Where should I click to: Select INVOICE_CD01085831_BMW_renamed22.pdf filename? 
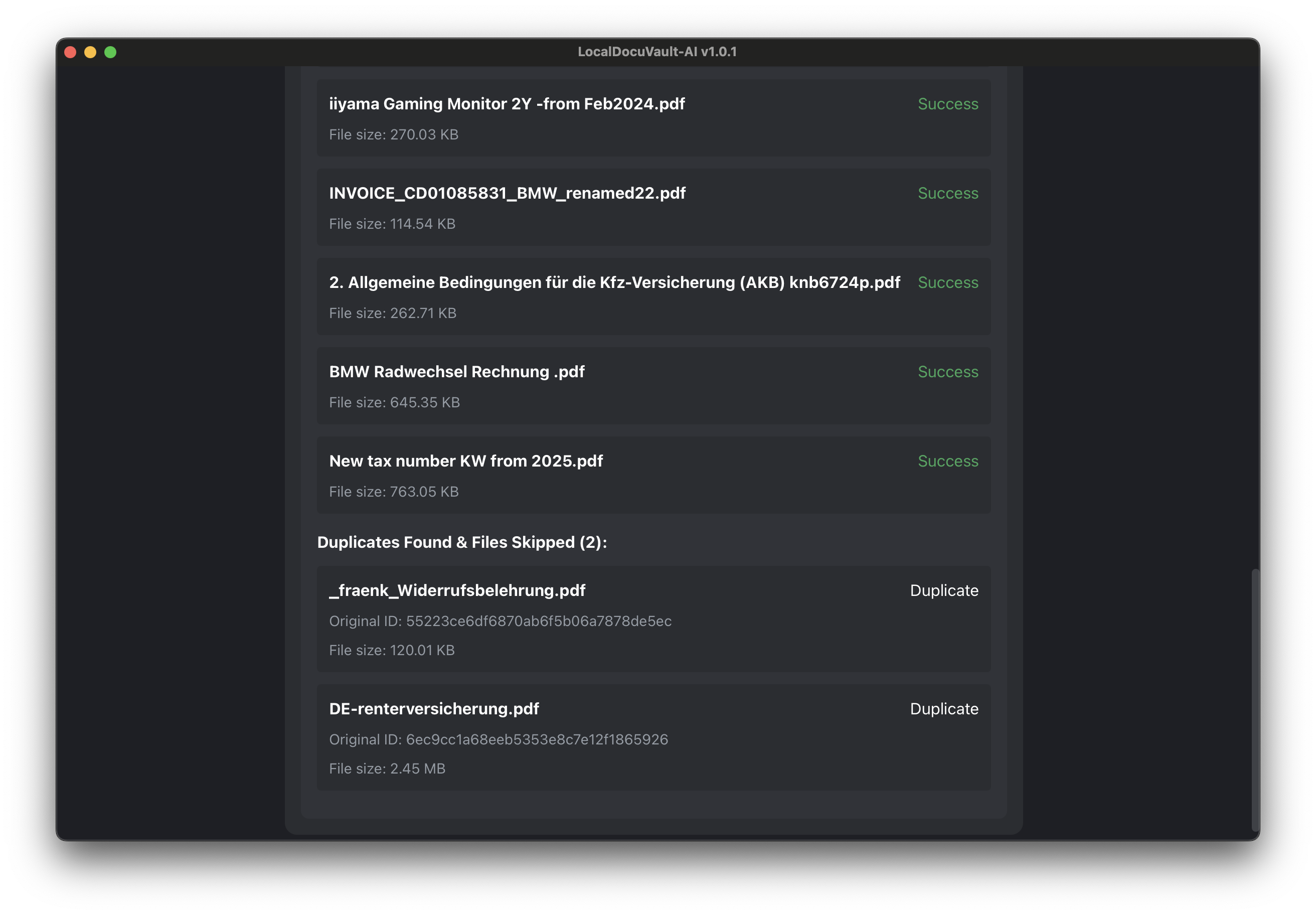click(507, 193)
